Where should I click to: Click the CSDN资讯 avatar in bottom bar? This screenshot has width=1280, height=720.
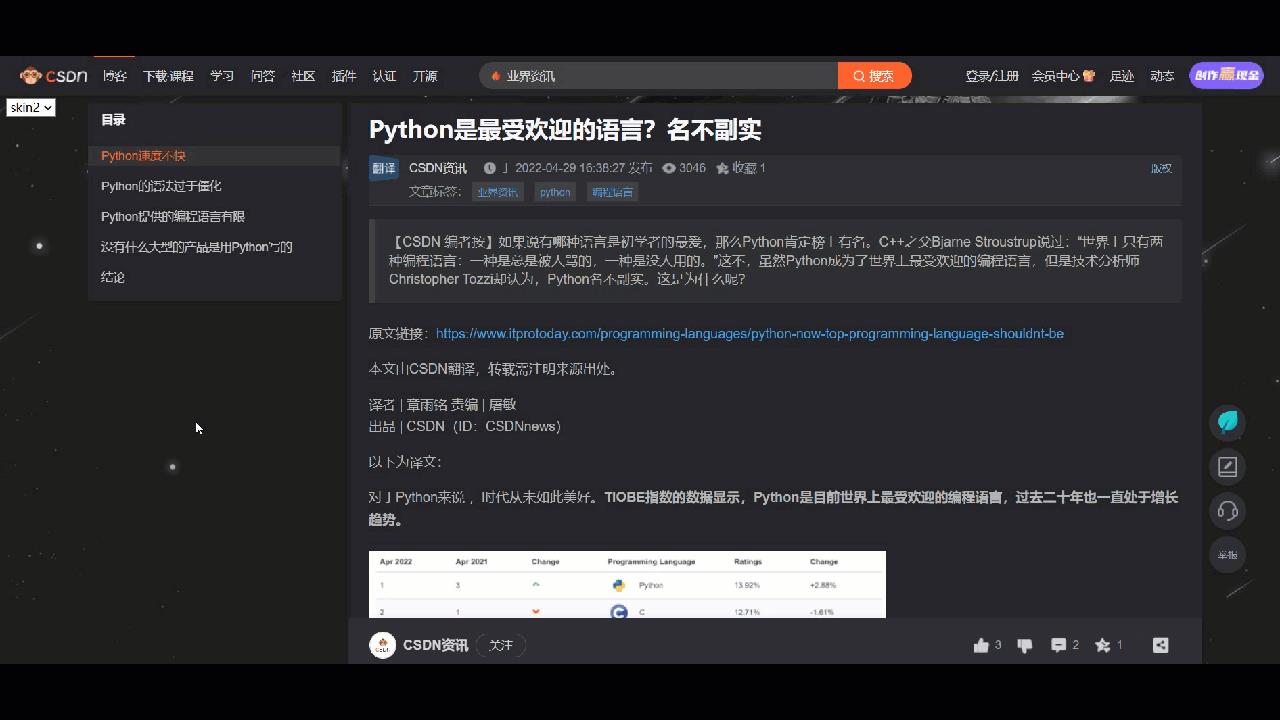(x=382, y=645)
